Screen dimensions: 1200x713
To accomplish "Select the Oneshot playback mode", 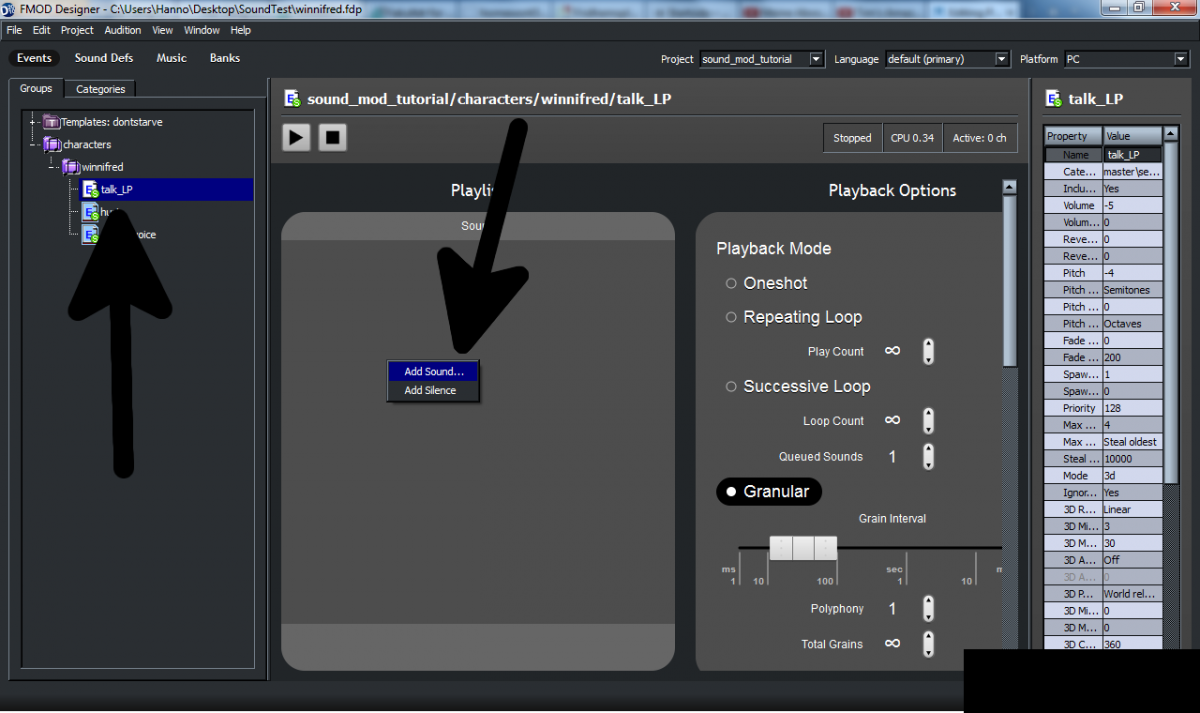I will (731, 284).
